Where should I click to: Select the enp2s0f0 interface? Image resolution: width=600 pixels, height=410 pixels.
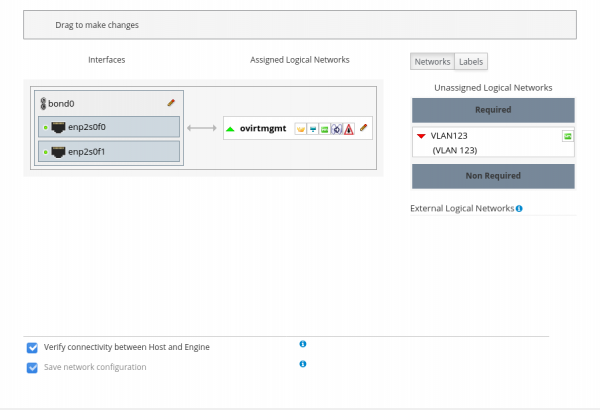tap(108, 127)
